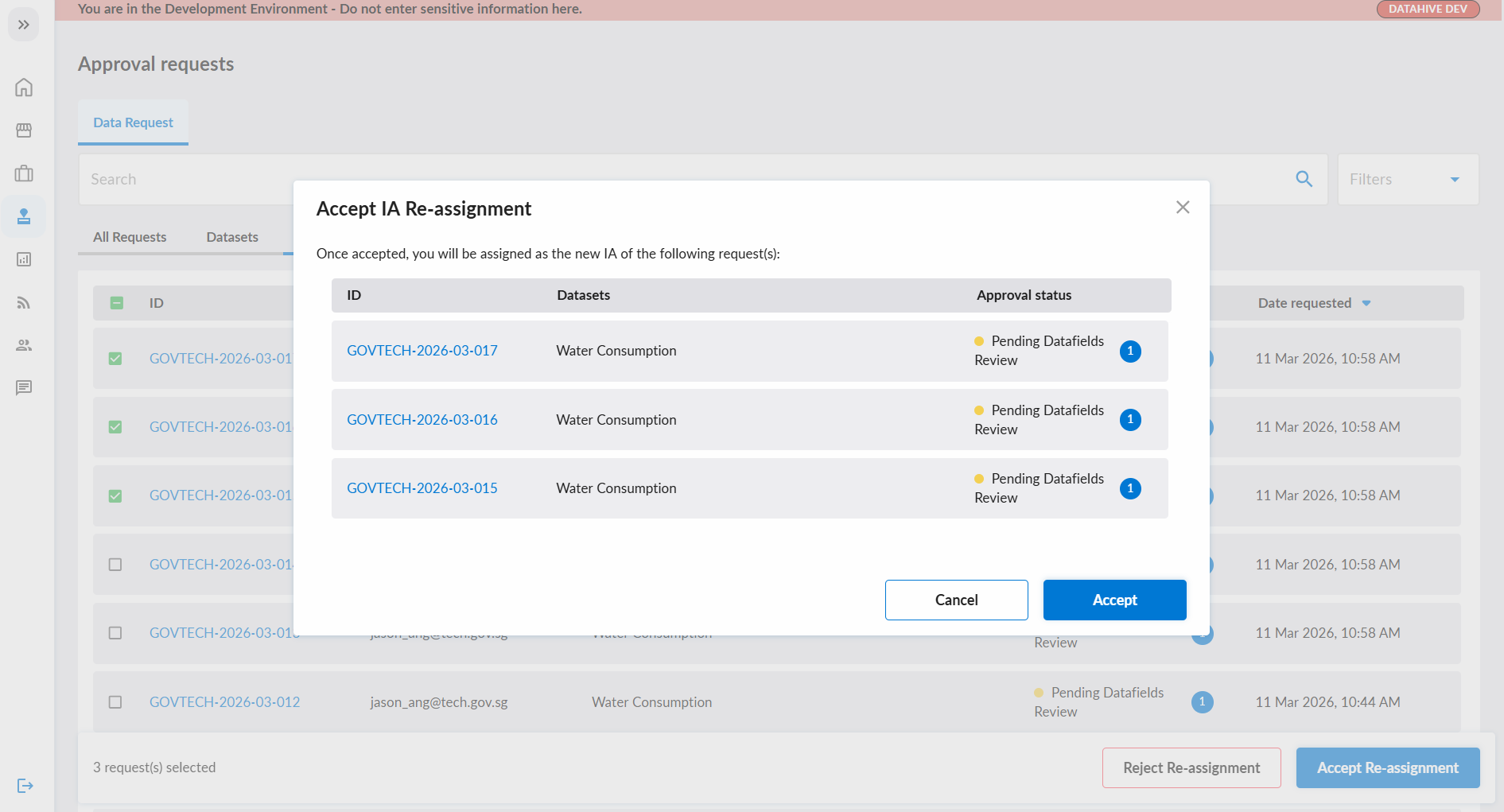Viewport: 1504px width, 812px height.
Task: Click the search magnifier icon
Action: [x=1304, y=179]
